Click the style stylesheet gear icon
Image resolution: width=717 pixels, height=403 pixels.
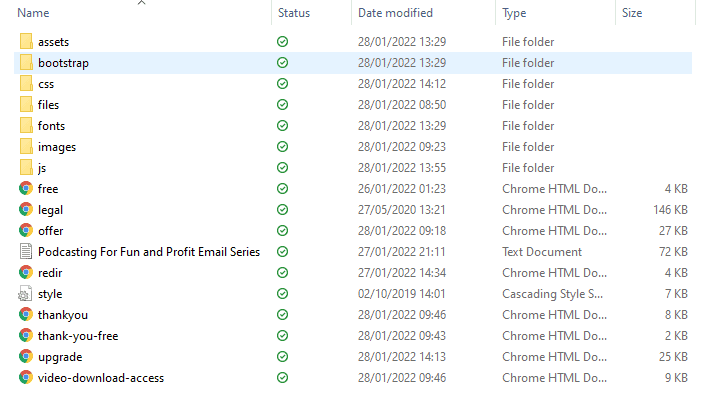click(x=26, y=294)
